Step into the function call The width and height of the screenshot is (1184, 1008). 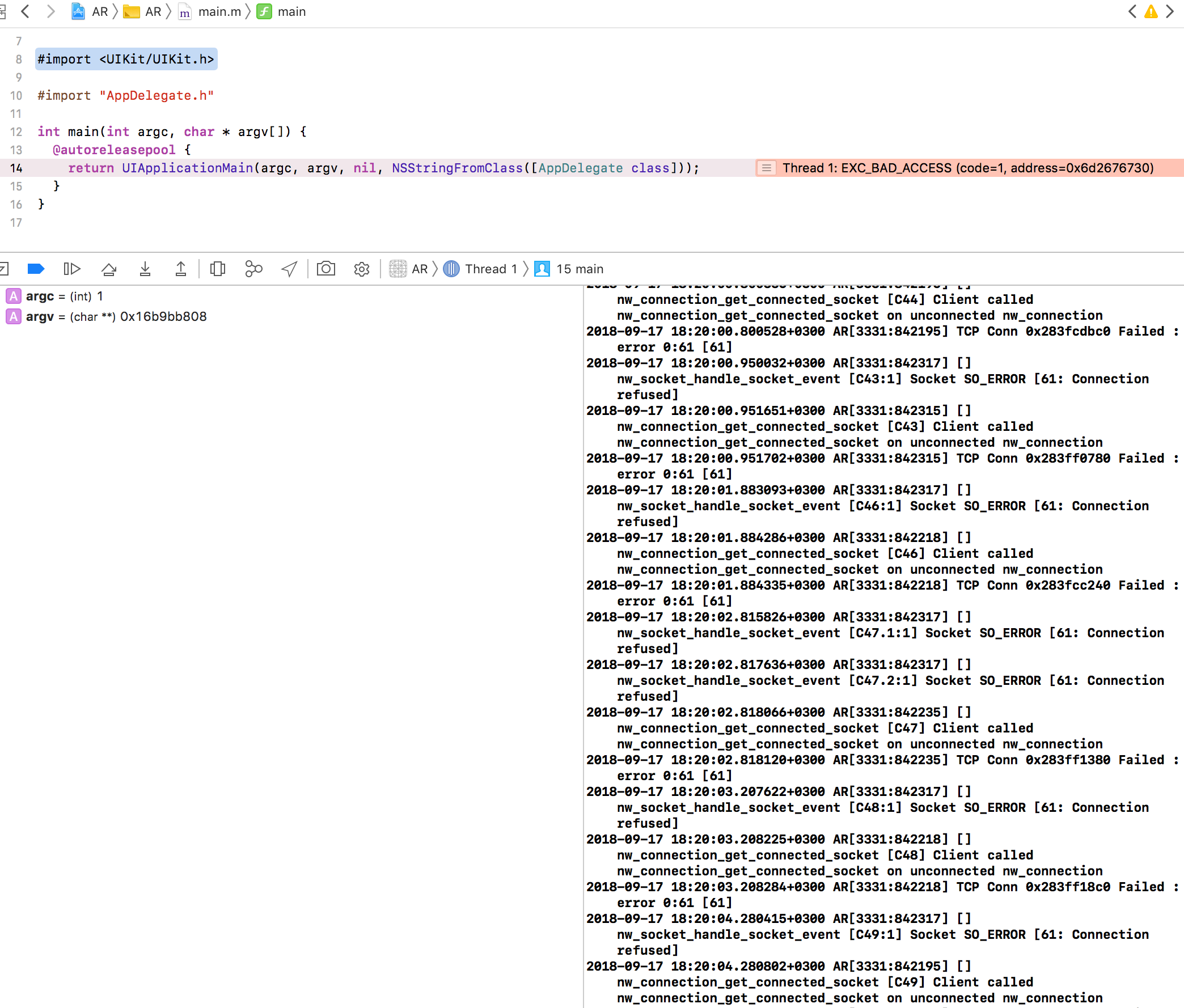[x=145, y=269]
